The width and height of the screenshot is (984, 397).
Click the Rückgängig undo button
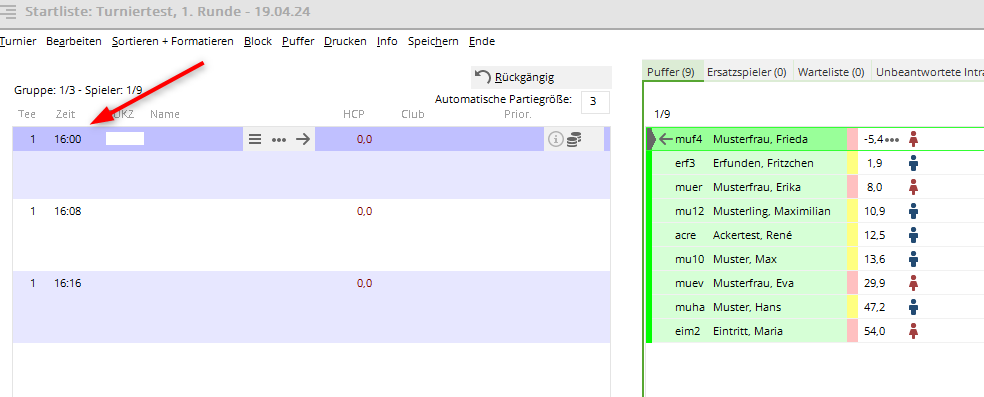coord(541,77)
